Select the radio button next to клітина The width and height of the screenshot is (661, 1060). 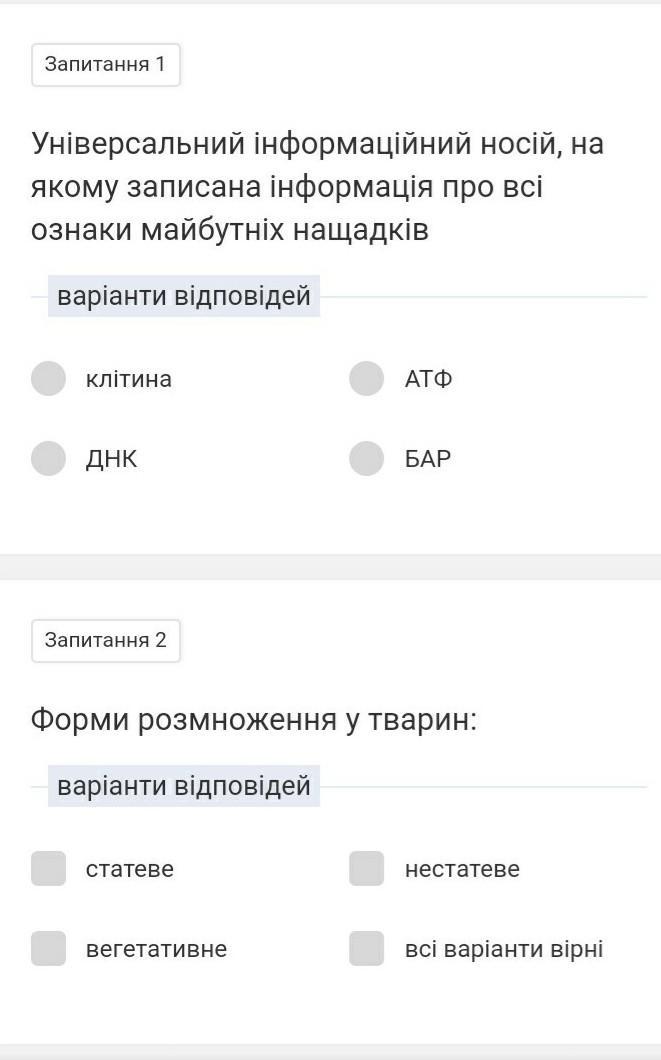click(48, 379)
